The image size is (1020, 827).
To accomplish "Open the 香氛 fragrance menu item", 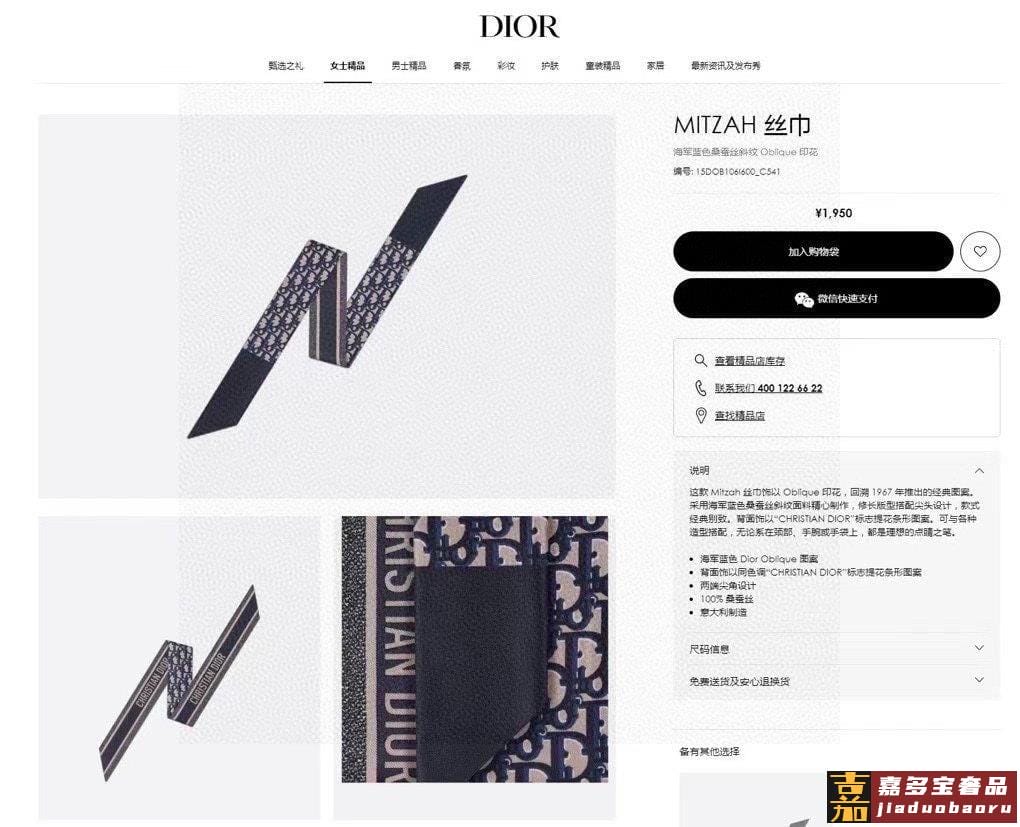I will [x=462, y=66].
